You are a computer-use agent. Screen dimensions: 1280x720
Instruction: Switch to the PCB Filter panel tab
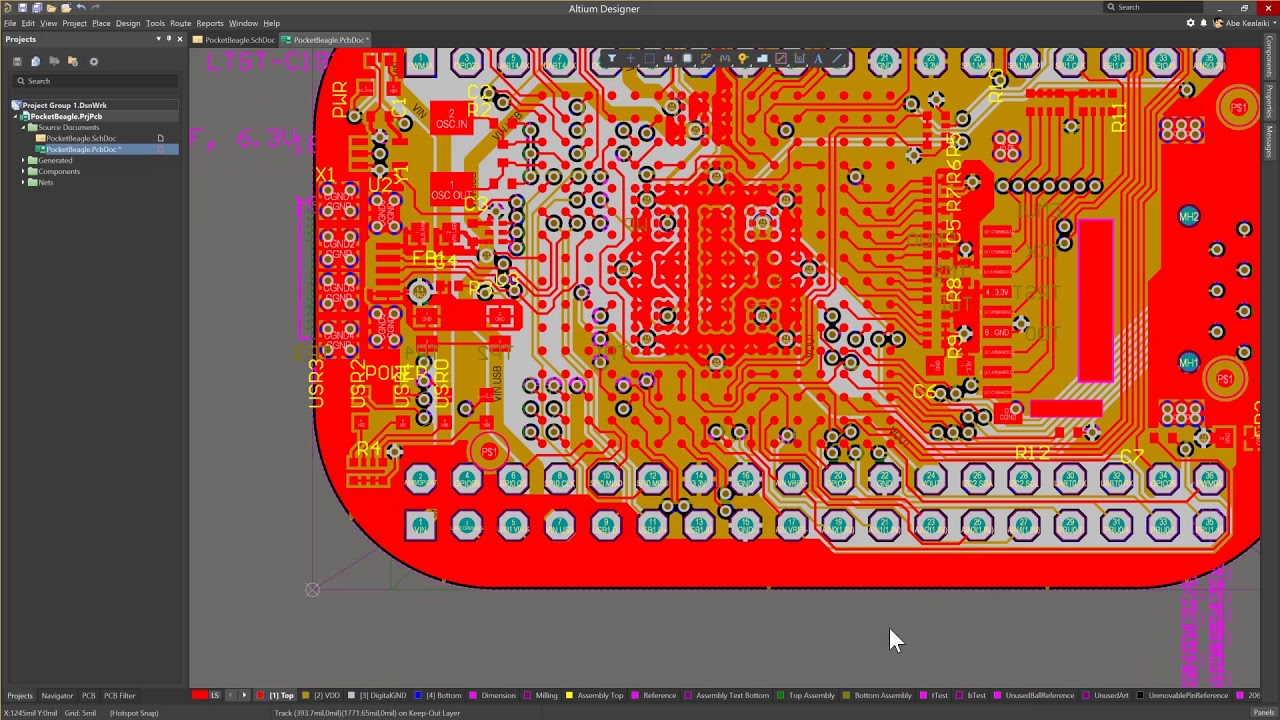(x=119, y=696)
